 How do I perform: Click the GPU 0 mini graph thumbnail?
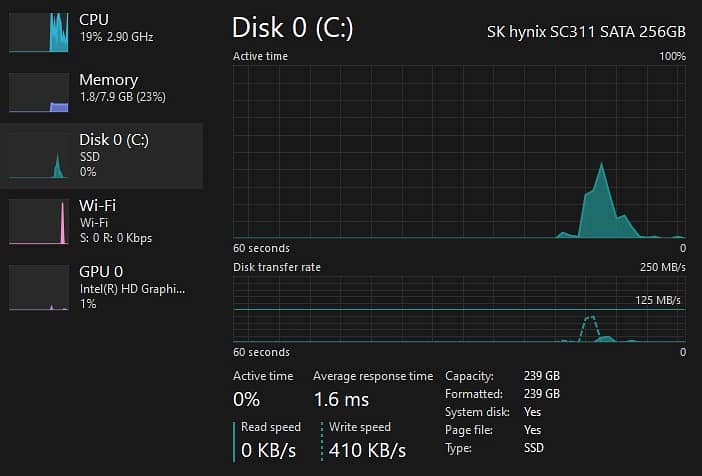(38, 287)
